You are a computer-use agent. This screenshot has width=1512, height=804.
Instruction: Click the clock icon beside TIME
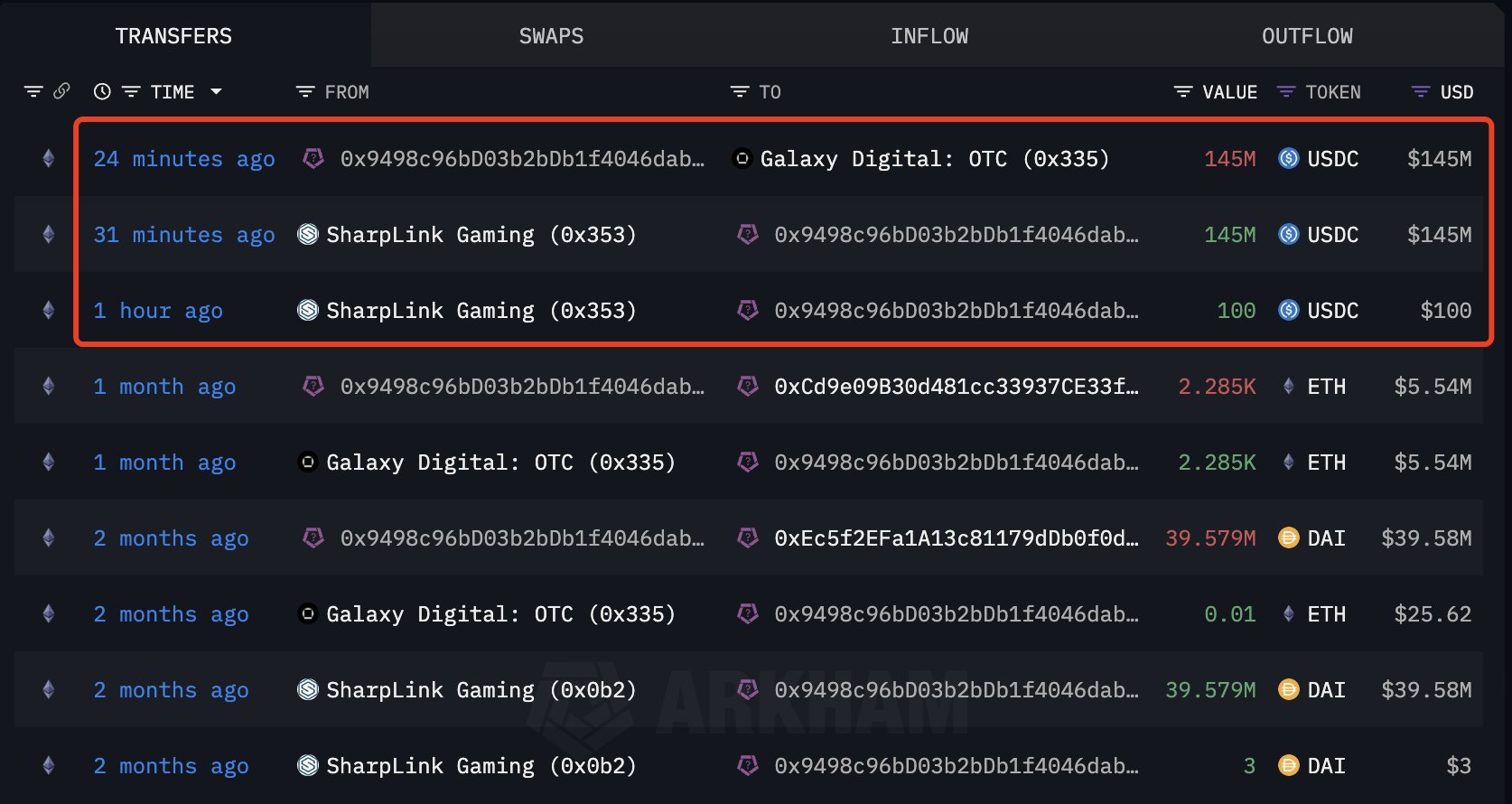[102, 91]
